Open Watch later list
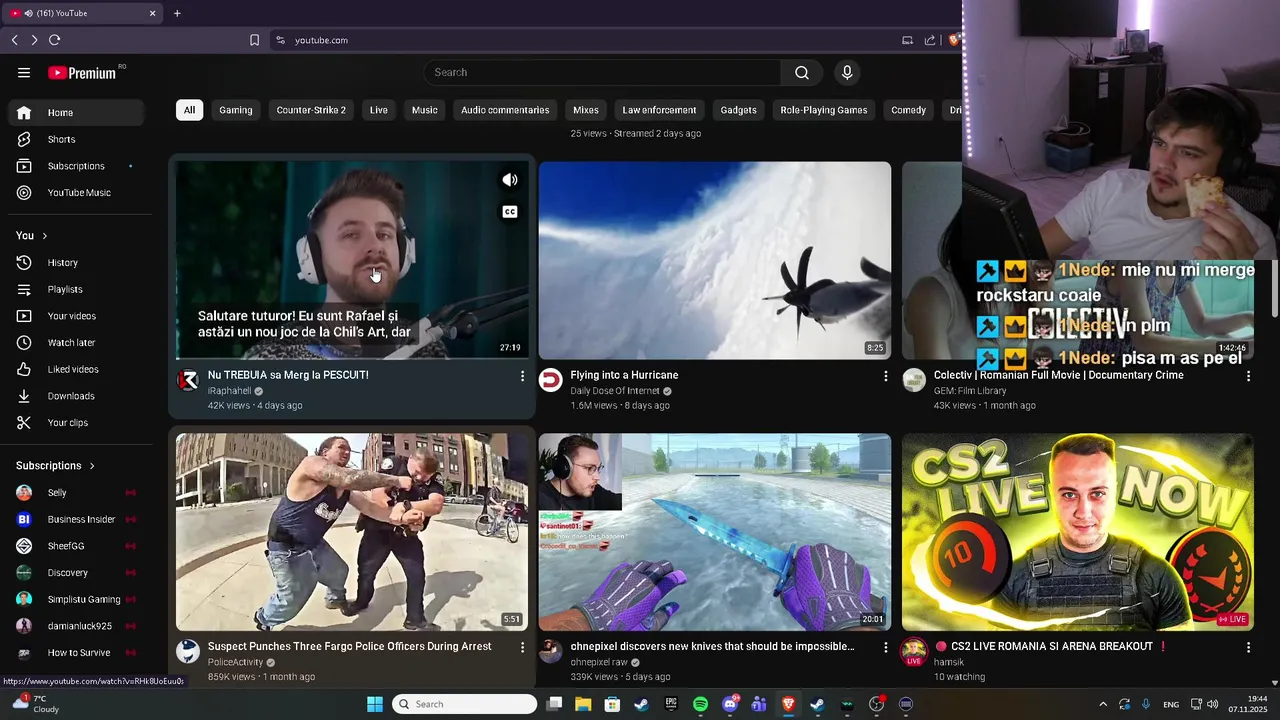Image resolution: width=1280 pixels, height=720 pixels. (76, 343)
